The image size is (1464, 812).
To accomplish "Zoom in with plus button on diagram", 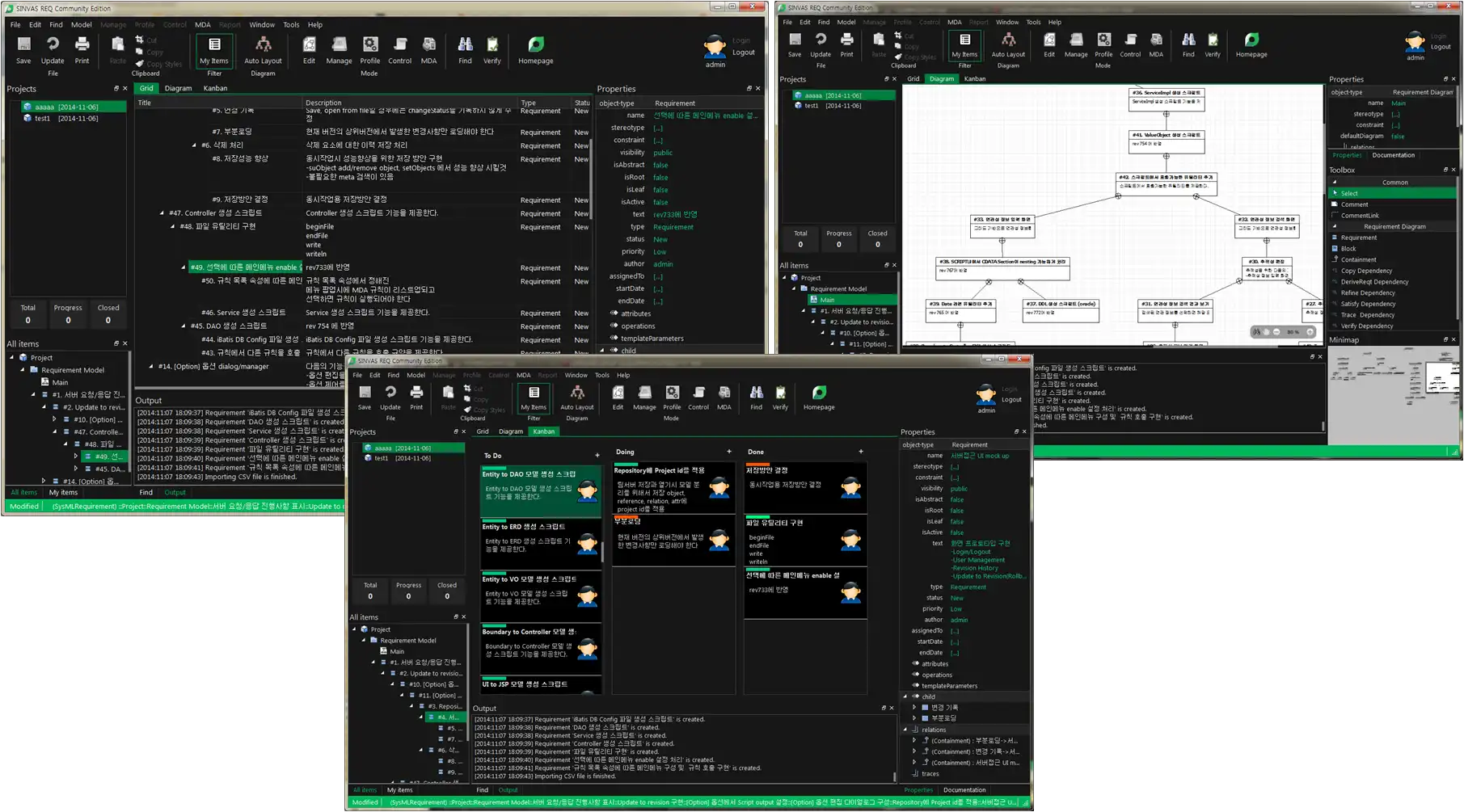I will (1310, 332).
